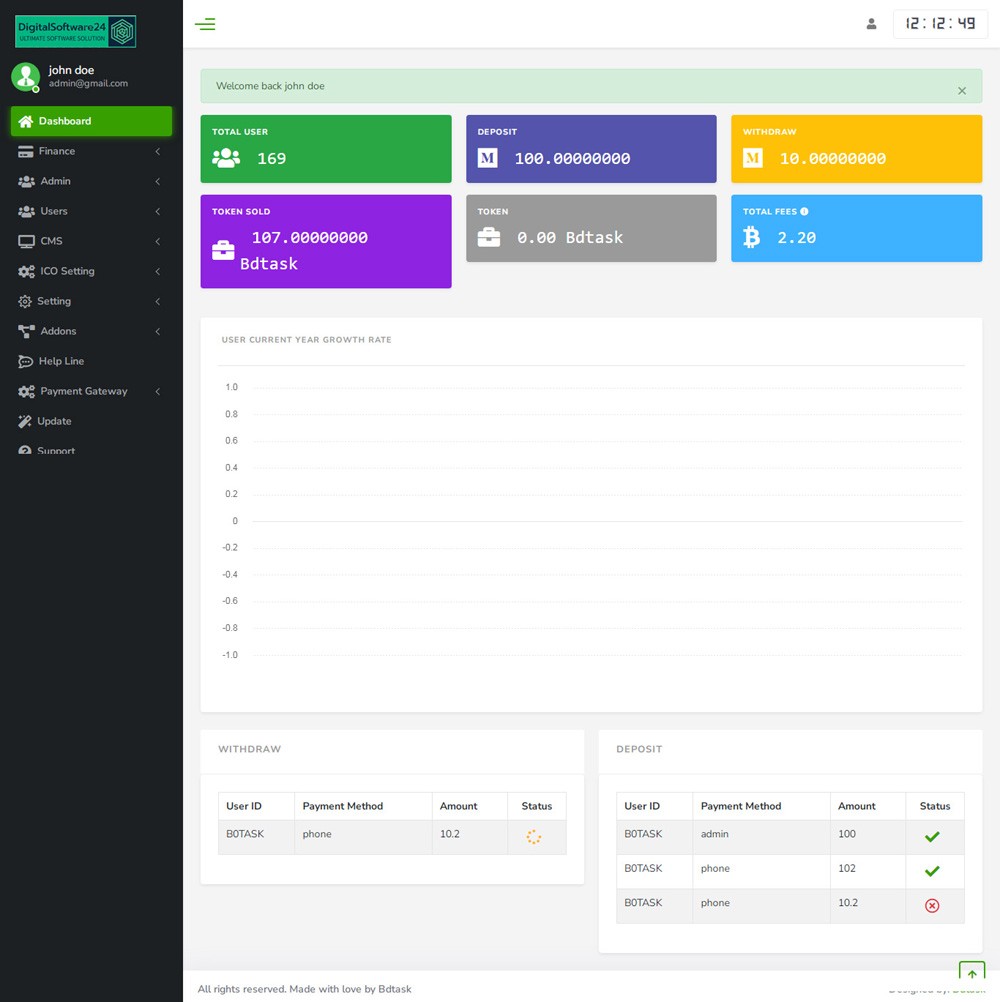Click the DigitalSoftware24 logo
Image resolution: width=1000 pixels, height=1002 pixels.
coord(76,32)
